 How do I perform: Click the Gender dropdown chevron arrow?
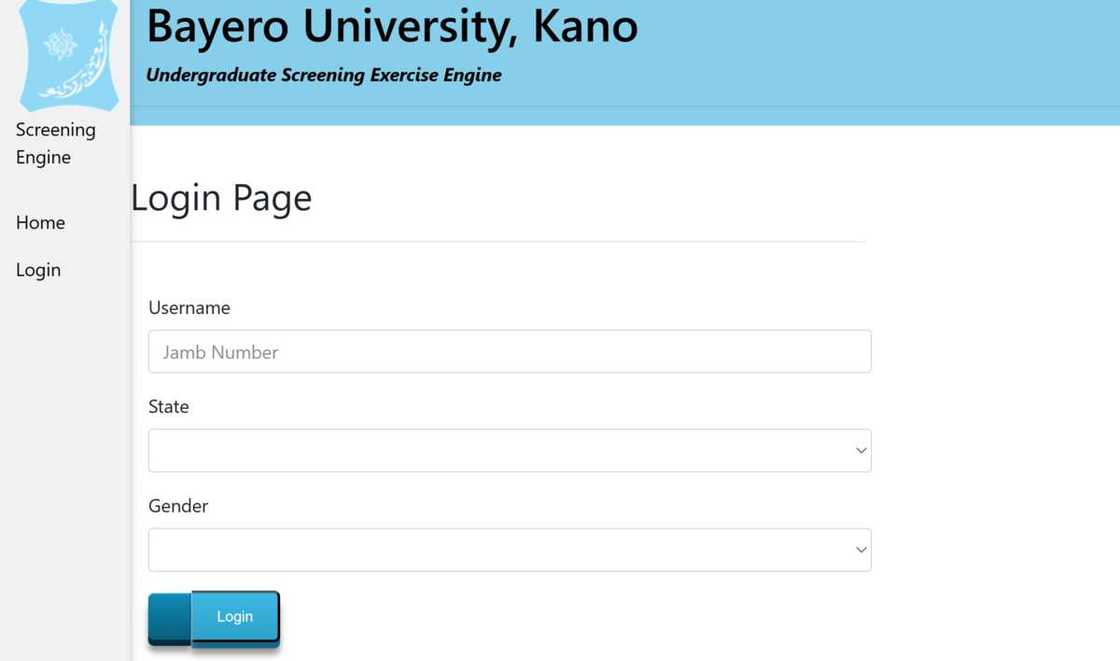coord(860,550)
